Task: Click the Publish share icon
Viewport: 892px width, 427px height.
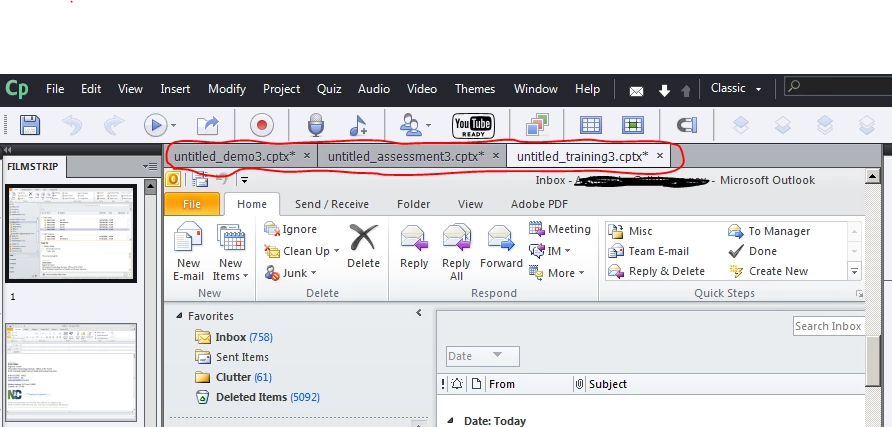Action: pos(208,125)
